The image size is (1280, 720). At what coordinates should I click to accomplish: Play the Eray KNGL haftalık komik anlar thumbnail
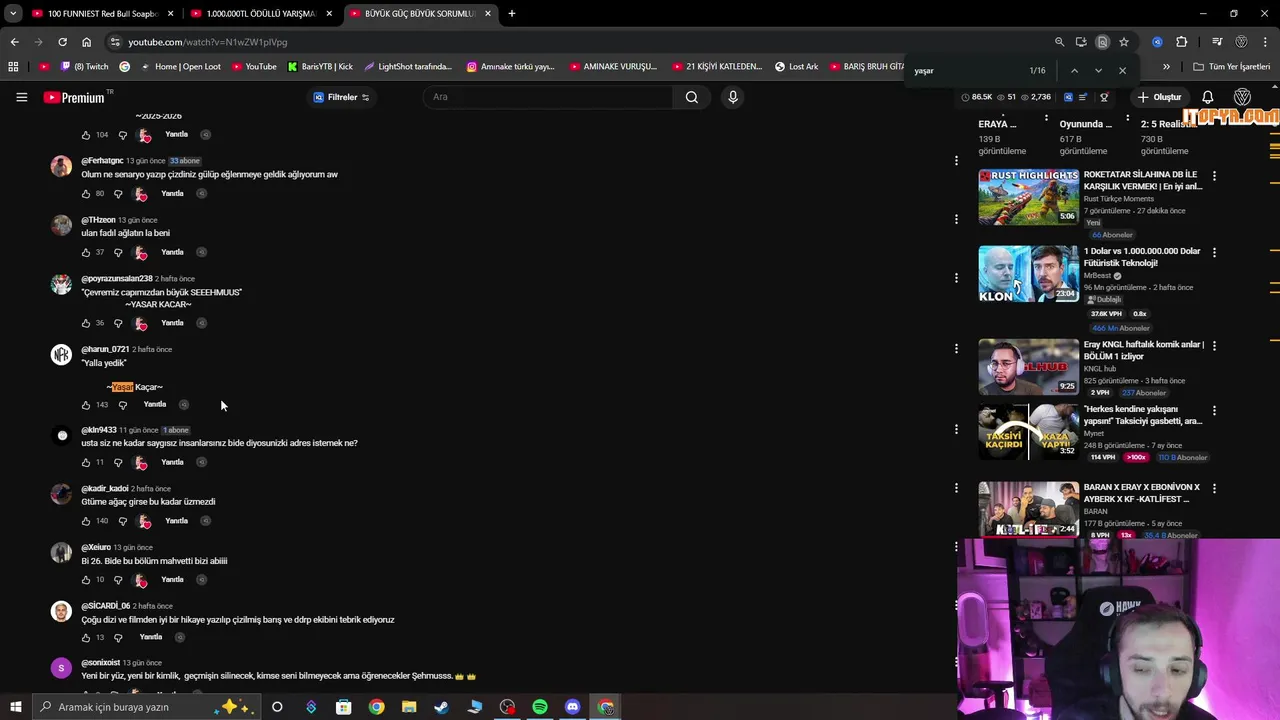coord(1028,367)
